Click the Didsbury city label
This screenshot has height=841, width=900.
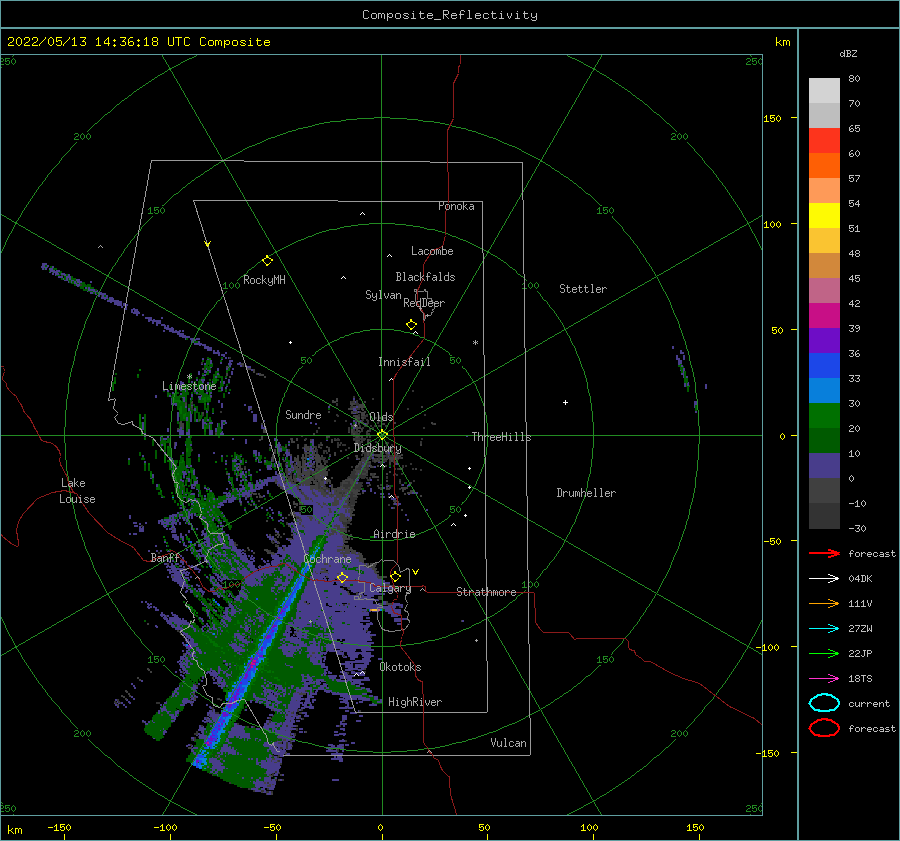(378, 448)
